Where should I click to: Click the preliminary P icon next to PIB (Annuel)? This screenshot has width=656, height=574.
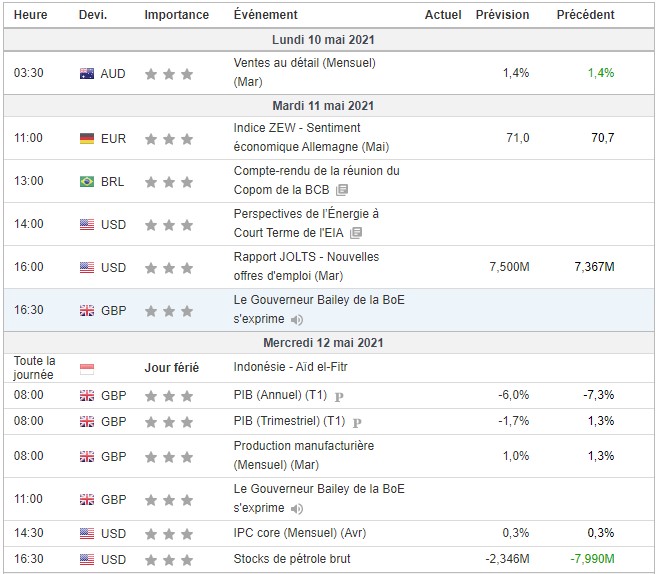[x=339, y=395]
